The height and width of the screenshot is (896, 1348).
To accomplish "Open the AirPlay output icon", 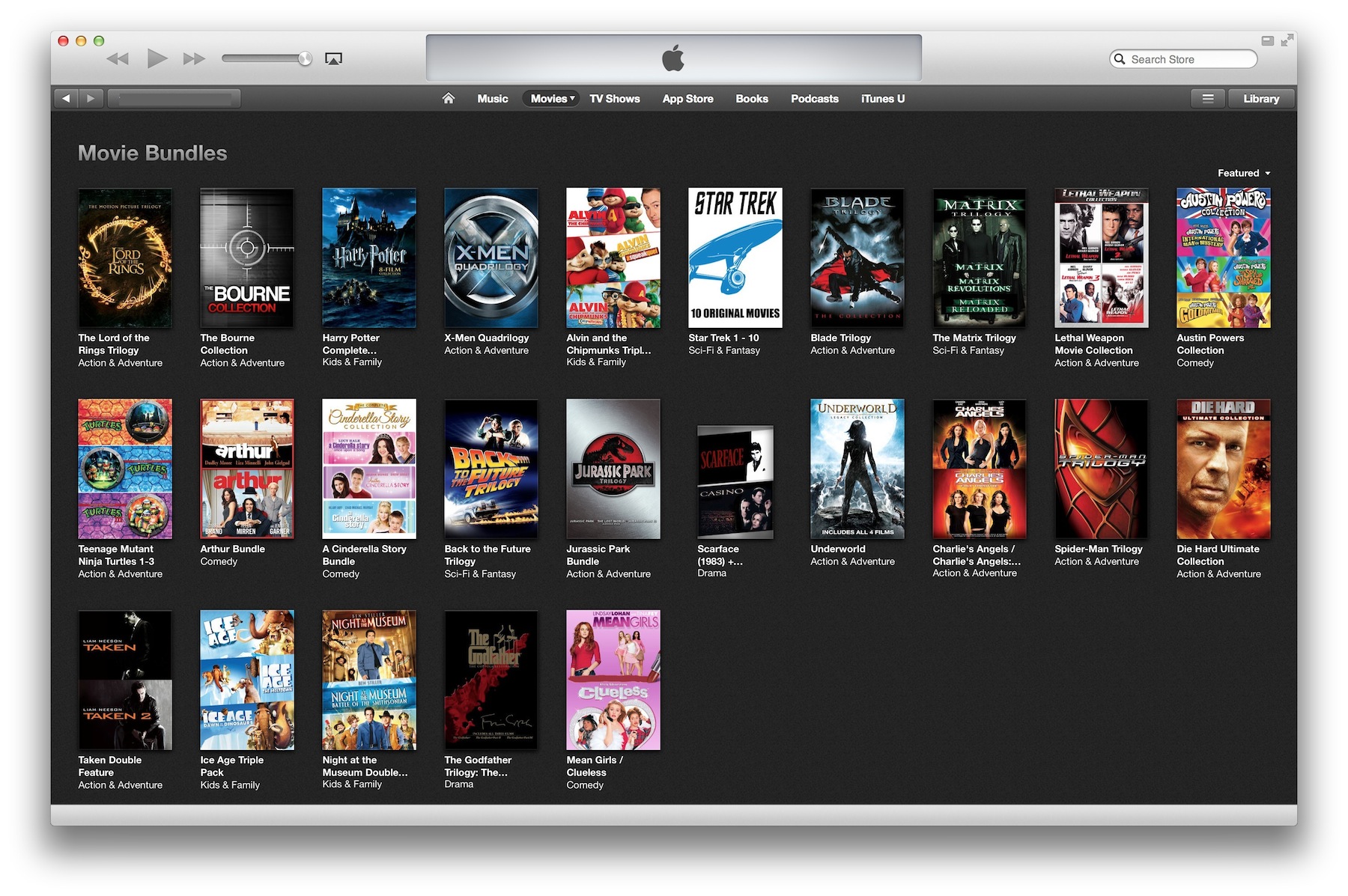I will pos(333,58).
